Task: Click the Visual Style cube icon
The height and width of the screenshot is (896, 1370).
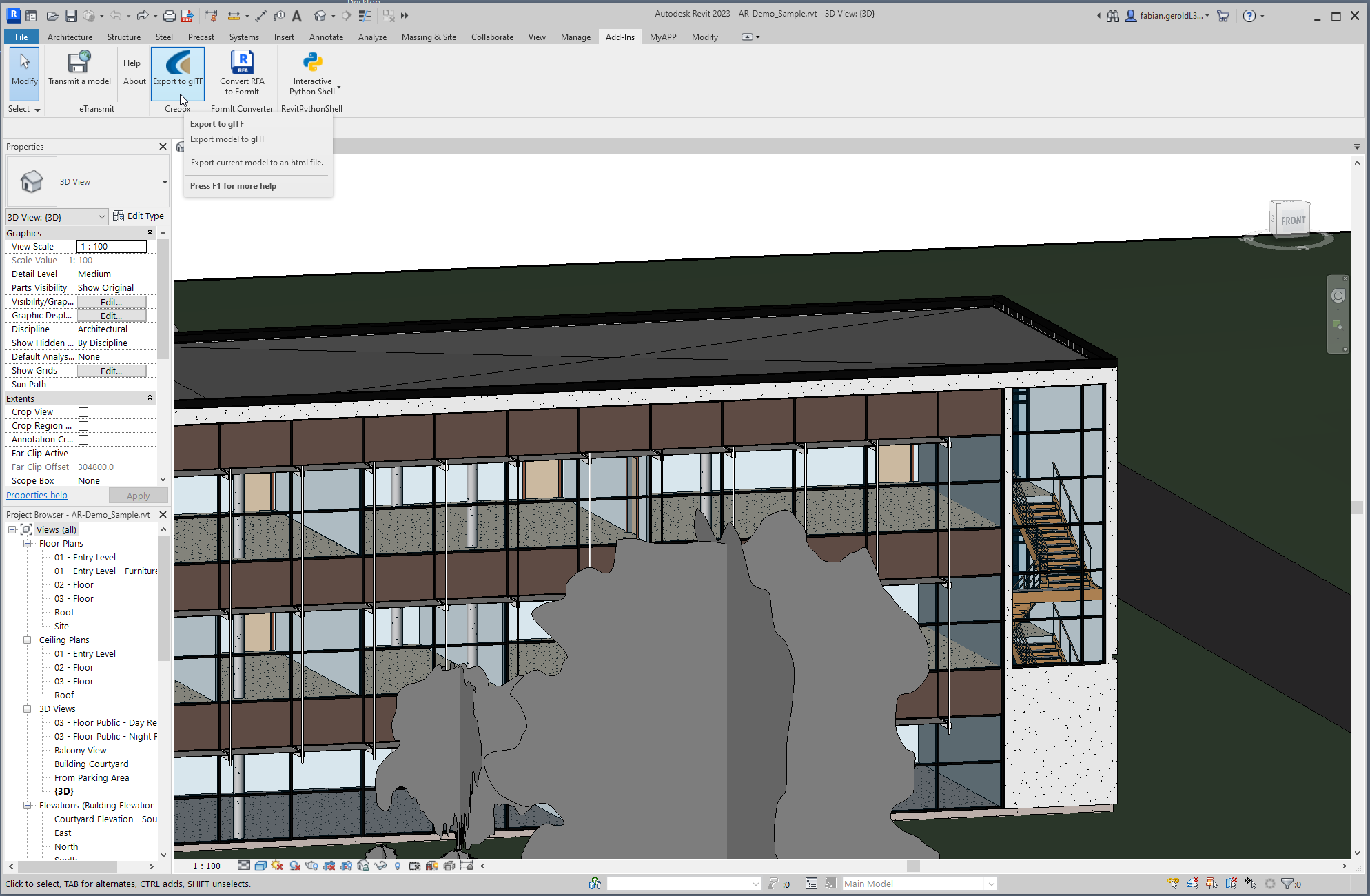Action: (x=260, y=866)
